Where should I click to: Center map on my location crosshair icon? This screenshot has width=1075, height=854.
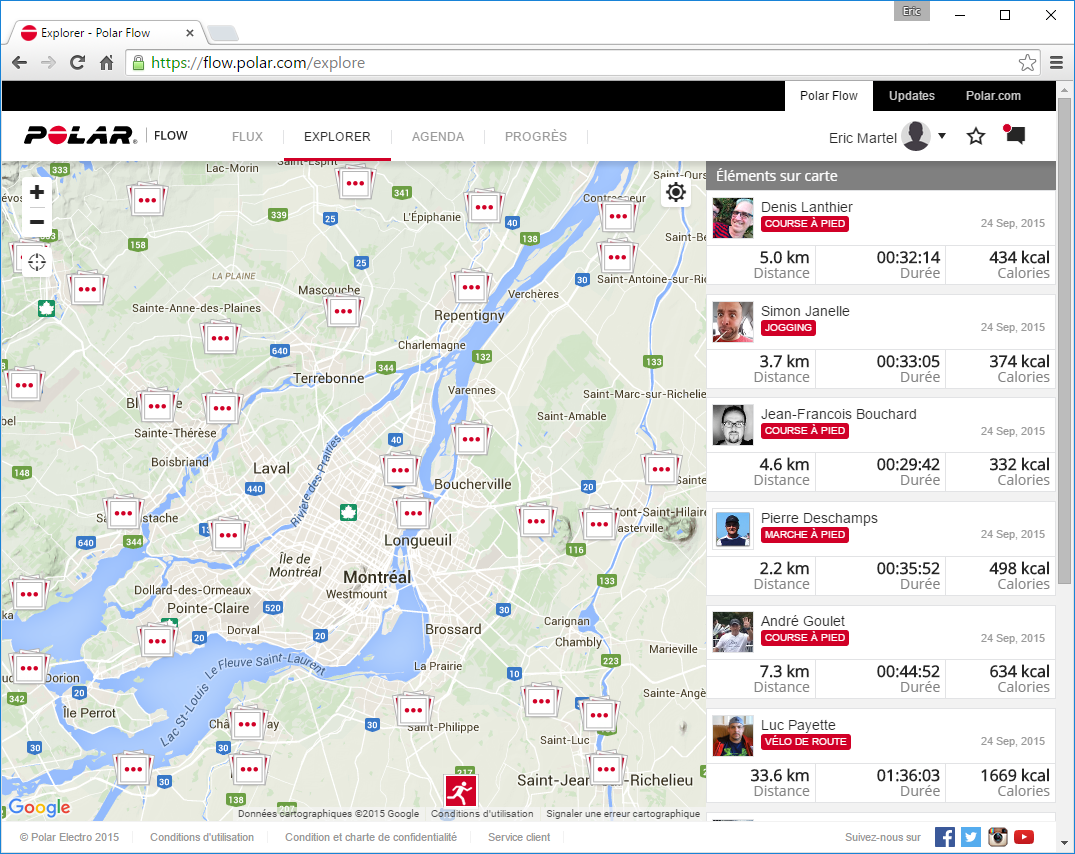37,263
